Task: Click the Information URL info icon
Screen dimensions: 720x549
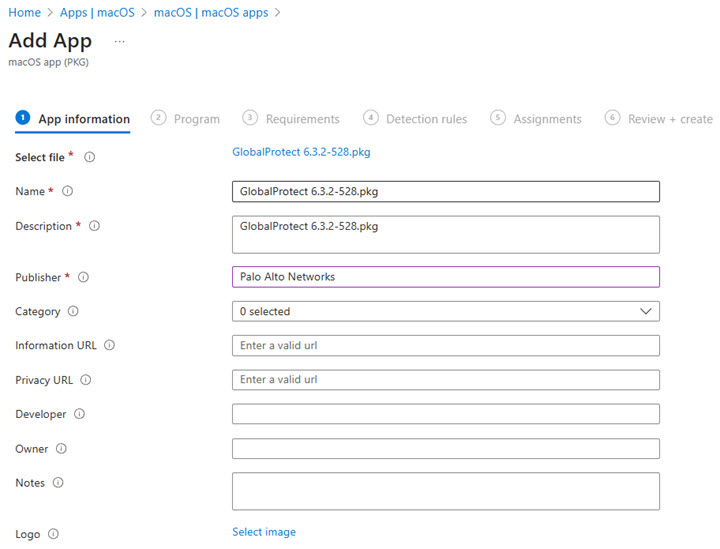Action: [109, 345]
